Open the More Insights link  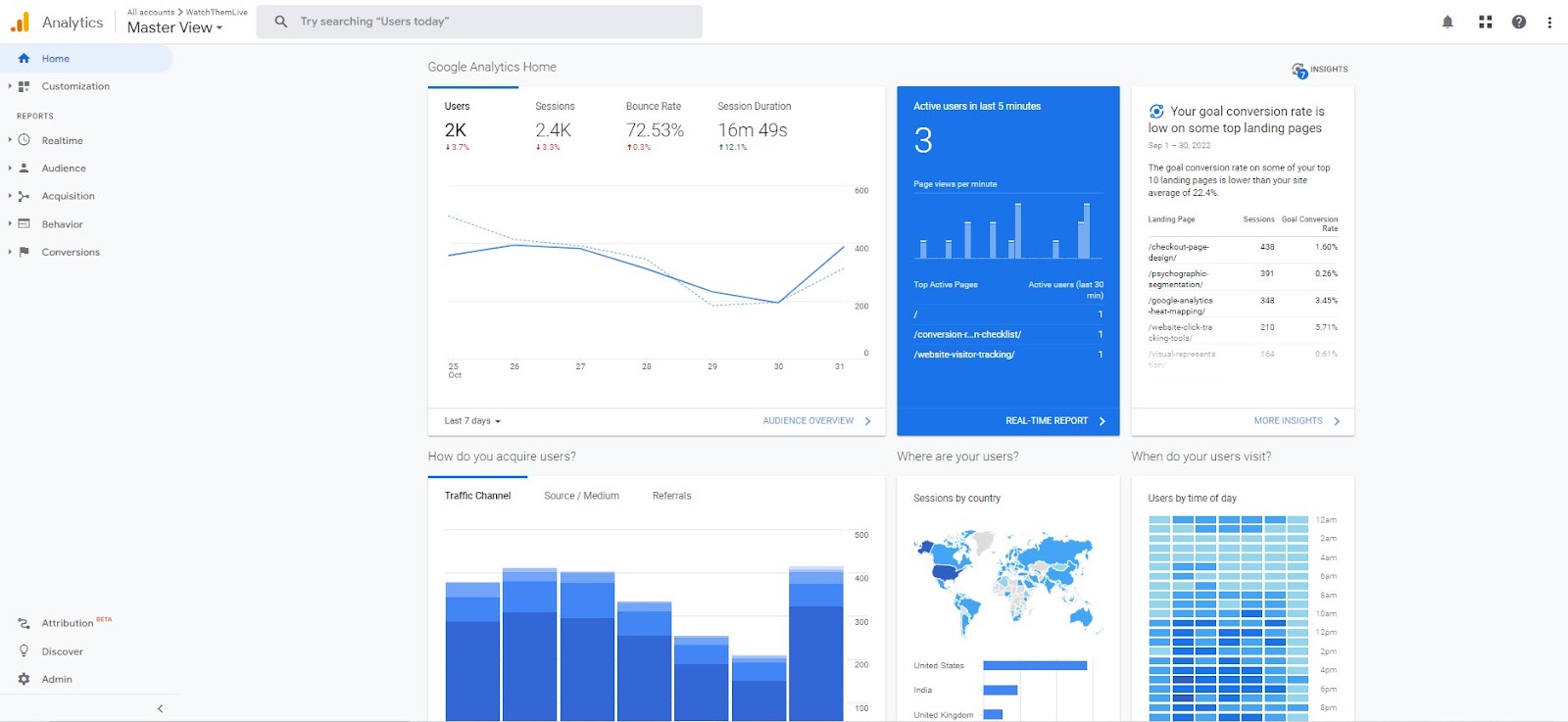coord(1298,421)
